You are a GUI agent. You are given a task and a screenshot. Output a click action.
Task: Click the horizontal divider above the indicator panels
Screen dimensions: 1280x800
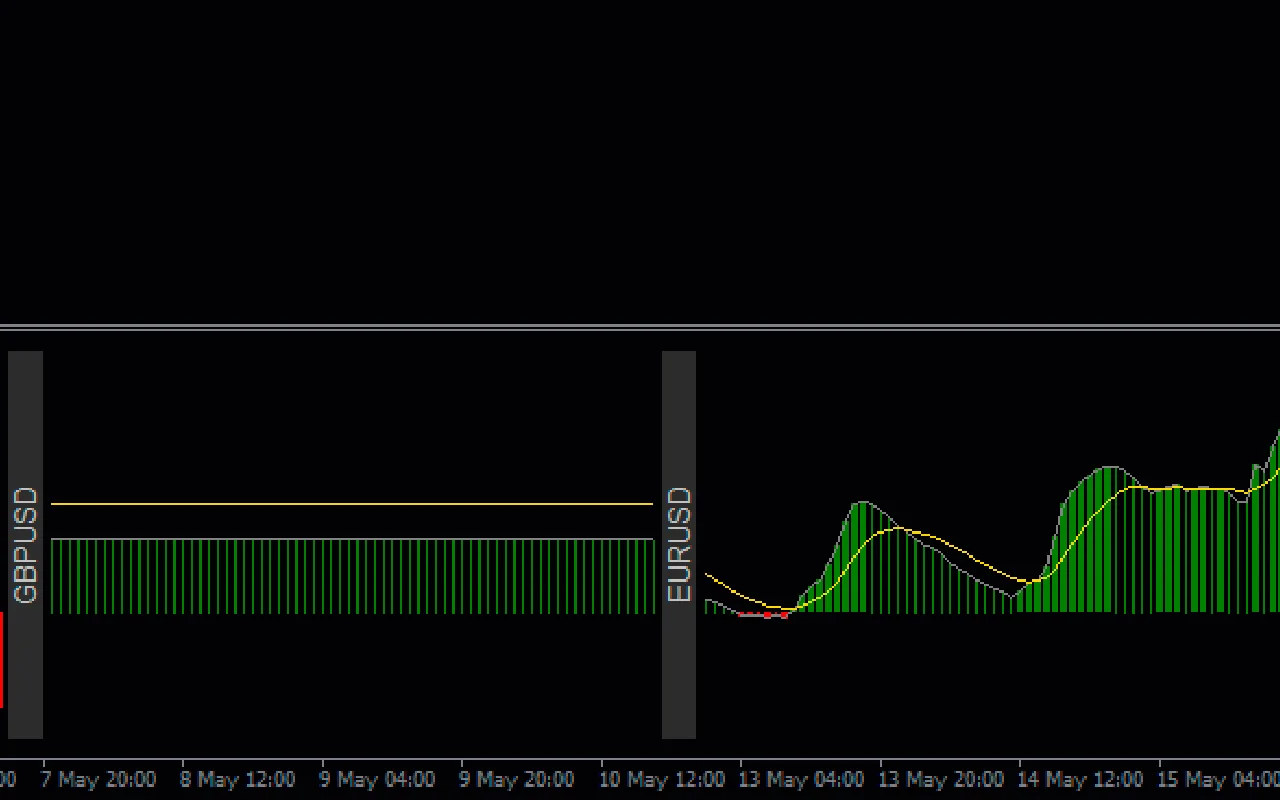[x=640, y=327]
